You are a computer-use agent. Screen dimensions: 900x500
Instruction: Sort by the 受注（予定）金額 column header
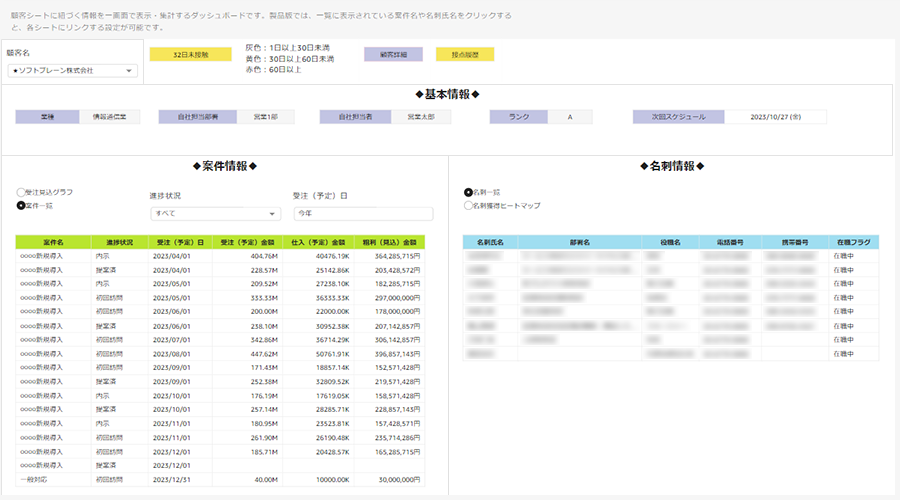pos(247,242)
